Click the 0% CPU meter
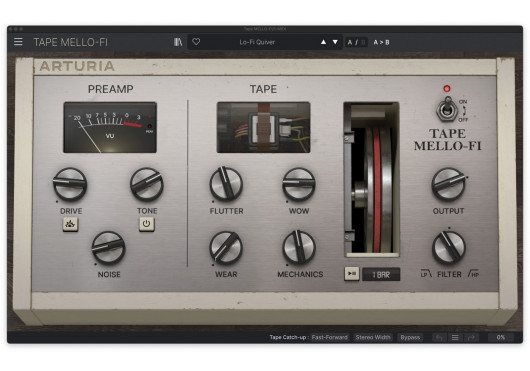 [501, 337]
